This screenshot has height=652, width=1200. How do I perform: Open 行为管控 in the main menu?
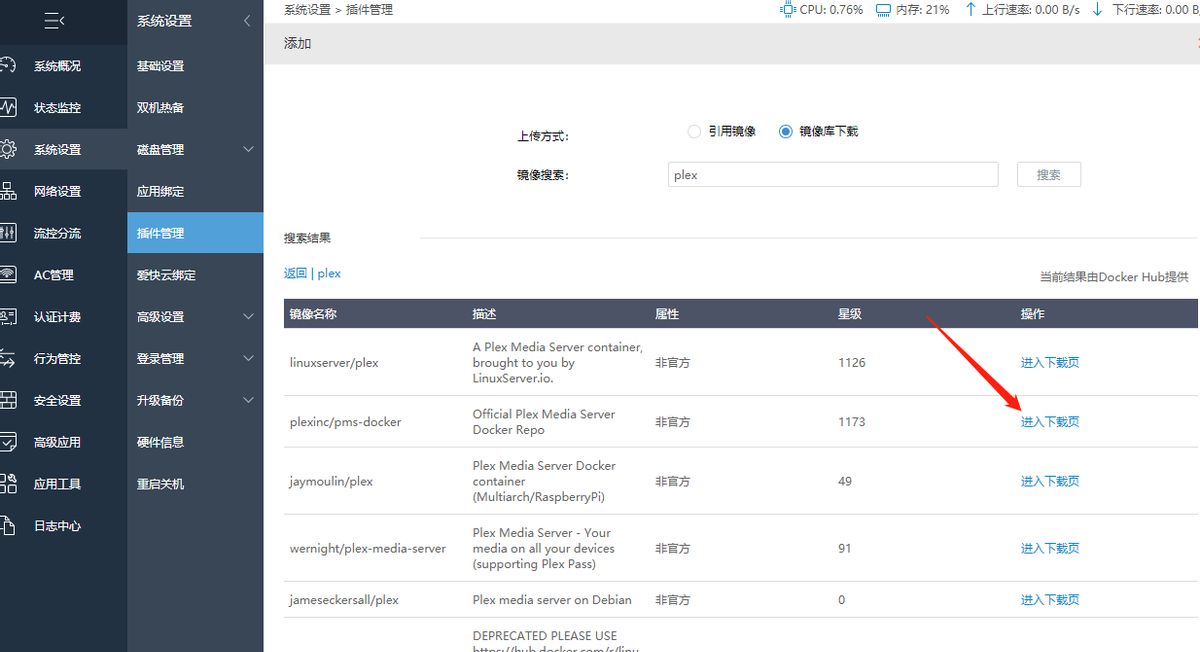[x=57, y=358]
